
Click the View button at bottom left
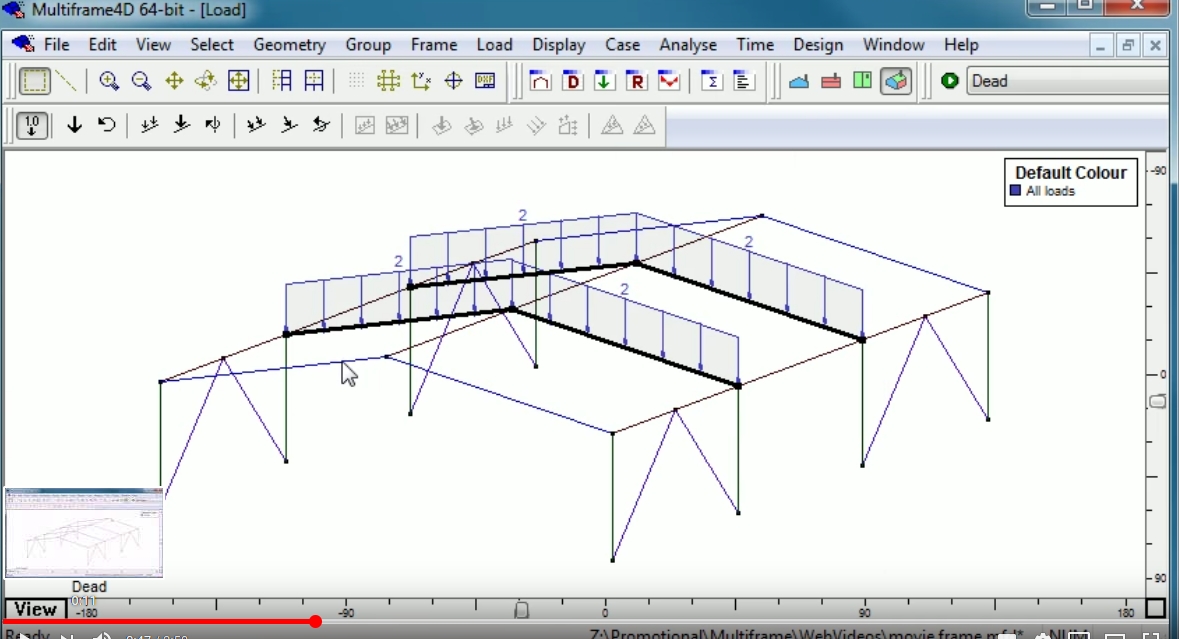point(35,609)
